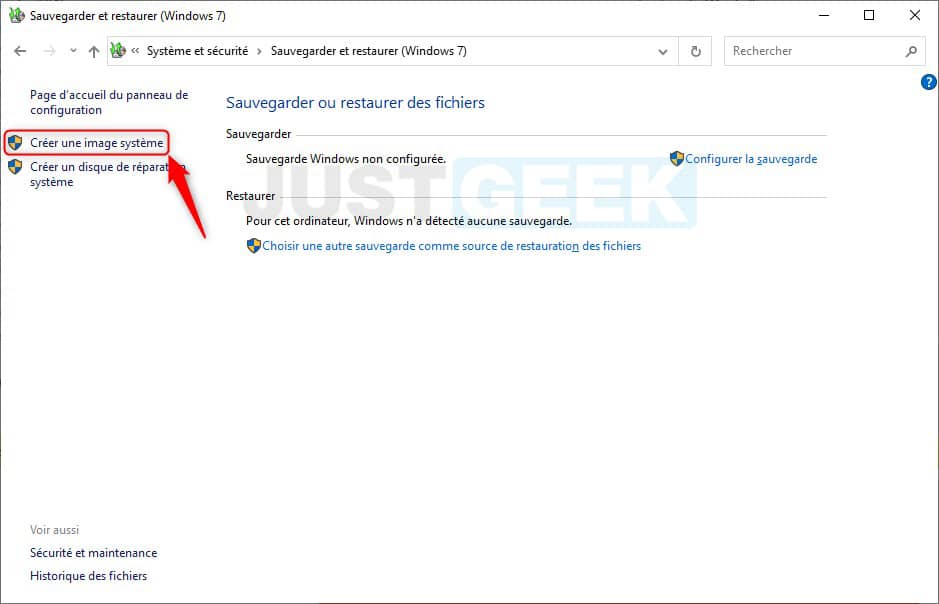Viewport: 939px width, 604px height.
Task: Select the Sauvegarder et restaurer (Windows 7) breadcrumb
Action: (x=369, y=51)
